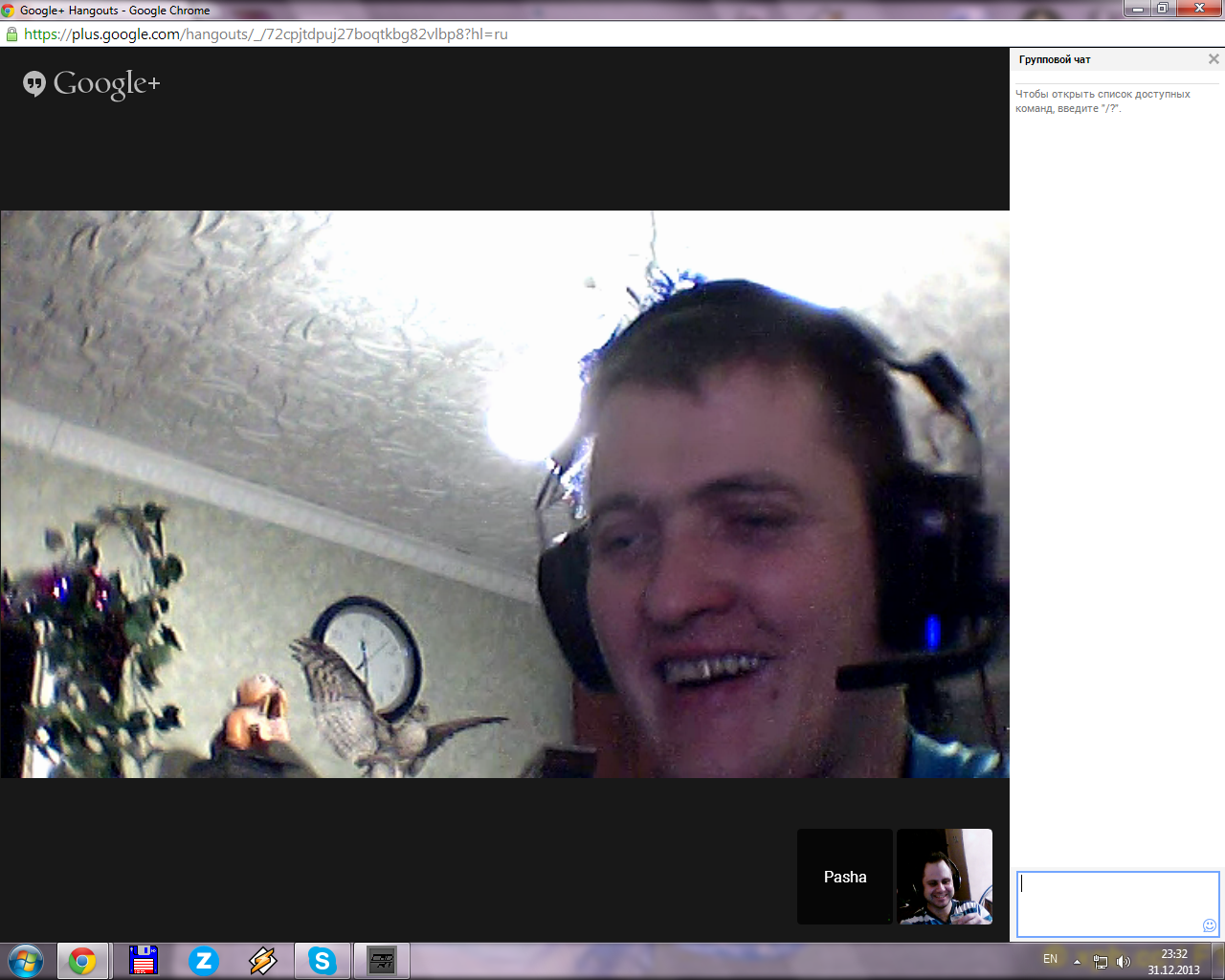Click the Chrome window title icon
Screen dimensions: 1225x980
(x=8, y=11)
